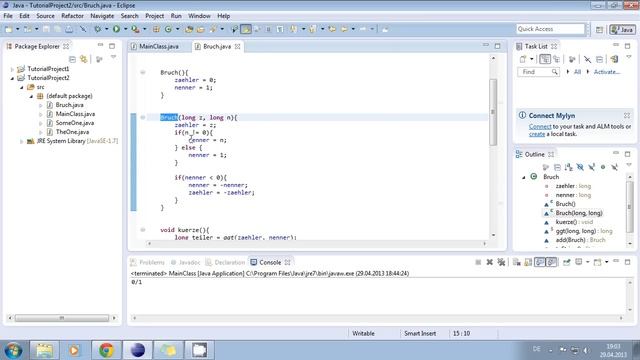Click the Sort alphabetically icon in Outline
Screen dimensions: 640x360
[x=569, y=167]
